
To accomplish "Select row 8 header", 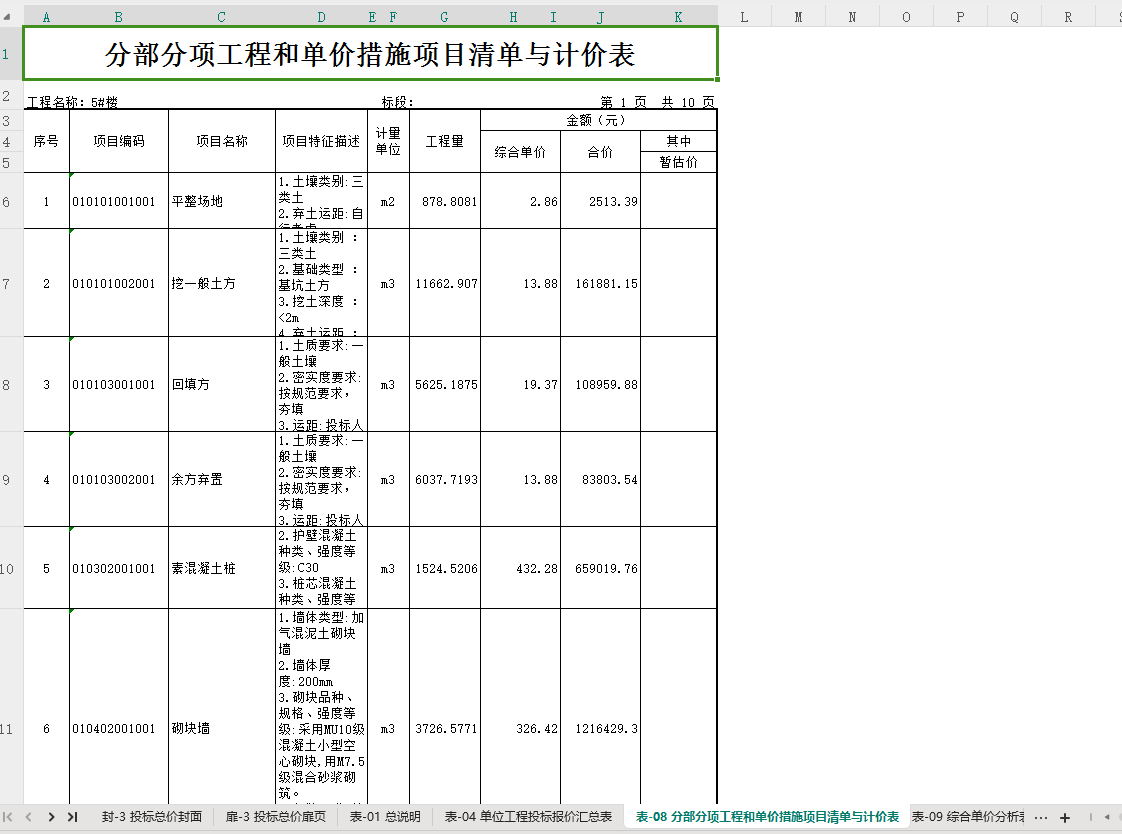I will [6, 385].
